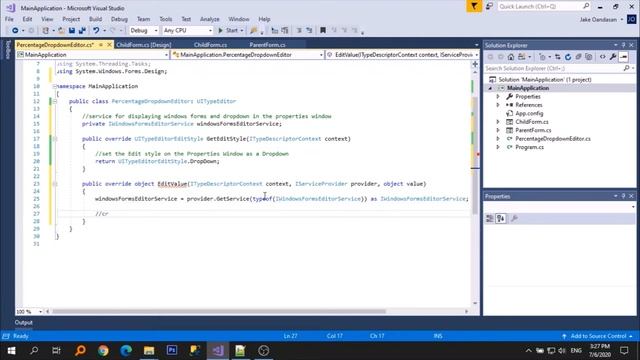Expand the ChildForm.cs node
640x360 pixels.
[498, 122]
